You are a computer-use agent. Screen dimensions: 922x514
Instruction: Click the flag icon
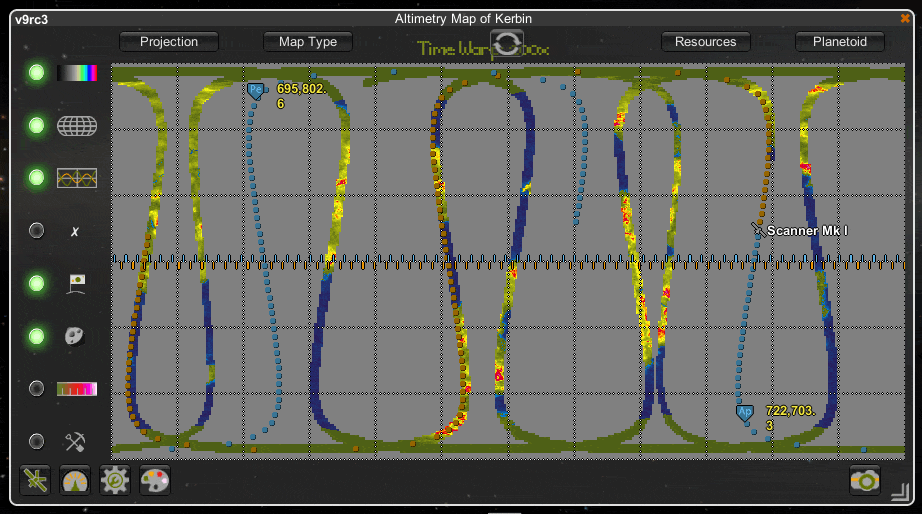click(76, 283)
